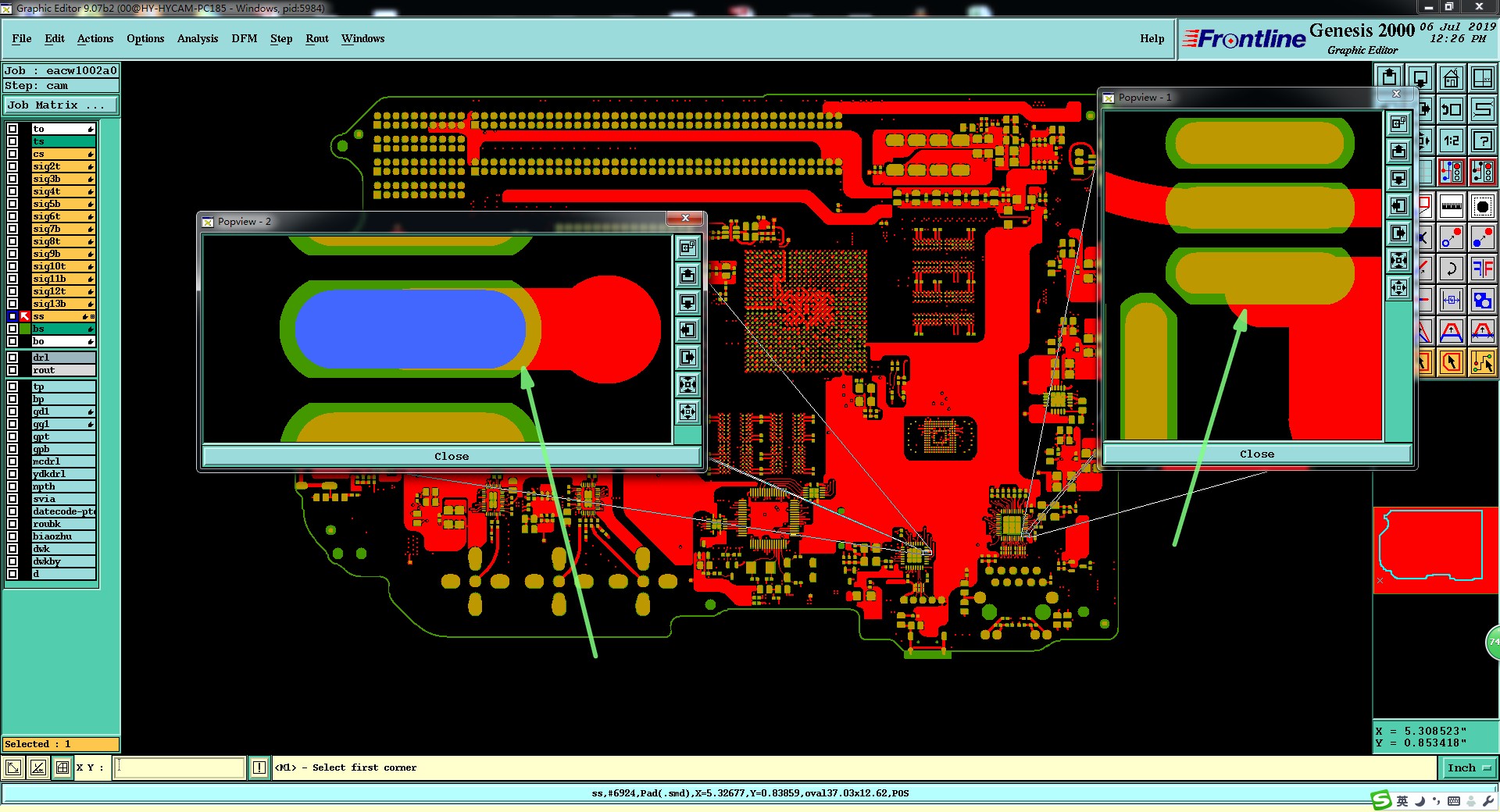Select the biaozhu layer row
The width and height of the screenshot is (1500, 812).
pos(63,536)
